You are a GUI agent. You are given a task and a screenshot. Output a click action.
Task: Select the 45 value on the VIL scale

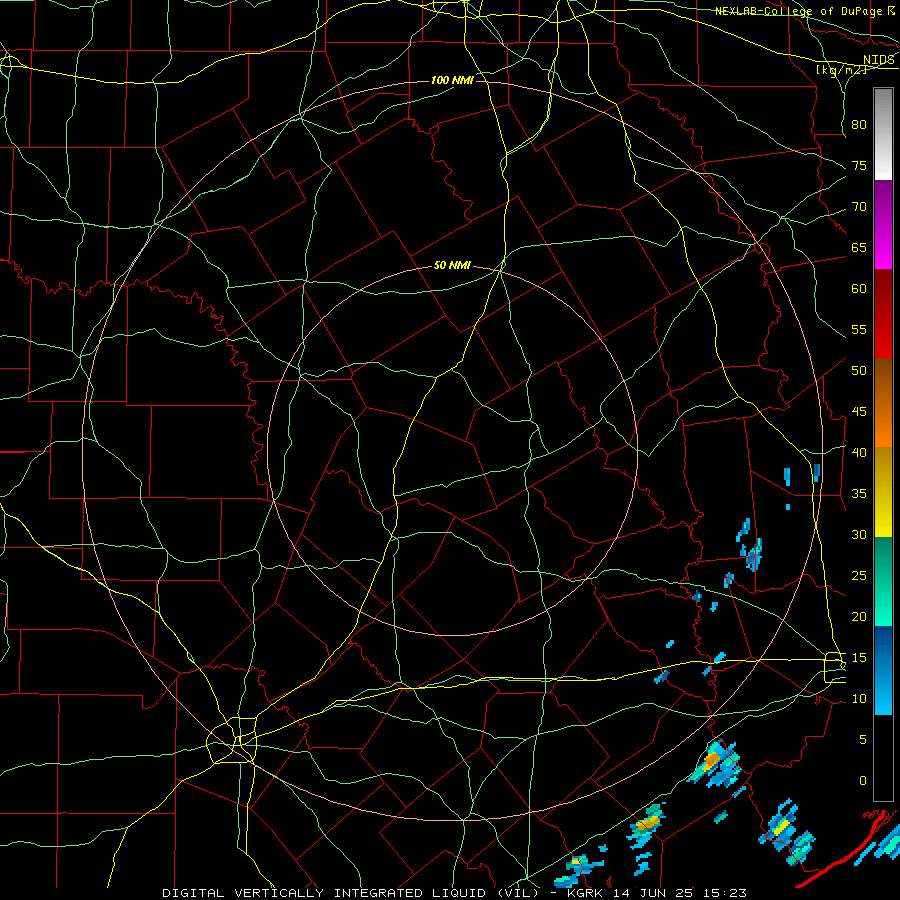(859, 412)
